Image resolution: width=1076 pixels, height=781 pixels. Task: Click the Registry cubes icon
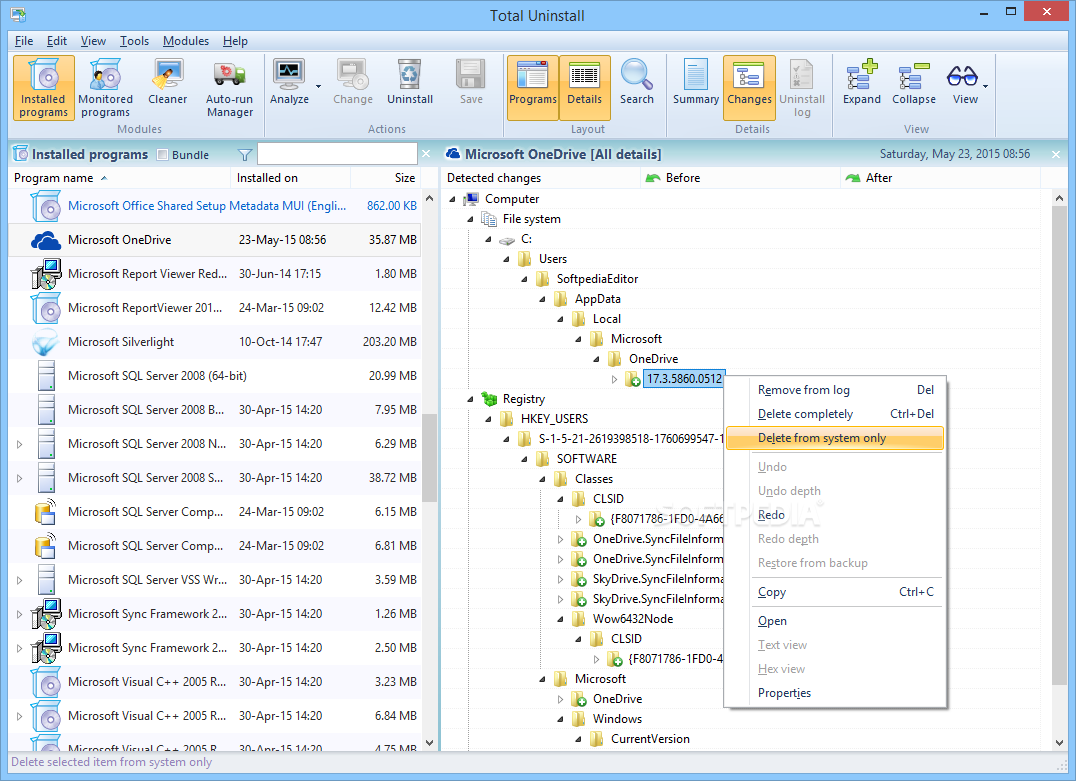tap(489, 399)
